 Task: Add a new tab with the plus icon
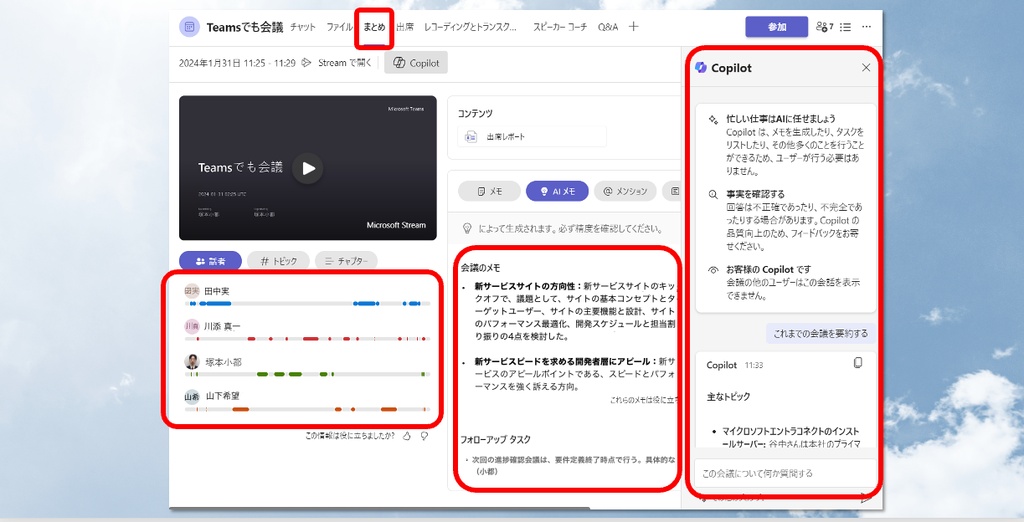click(x=633, y=27)
